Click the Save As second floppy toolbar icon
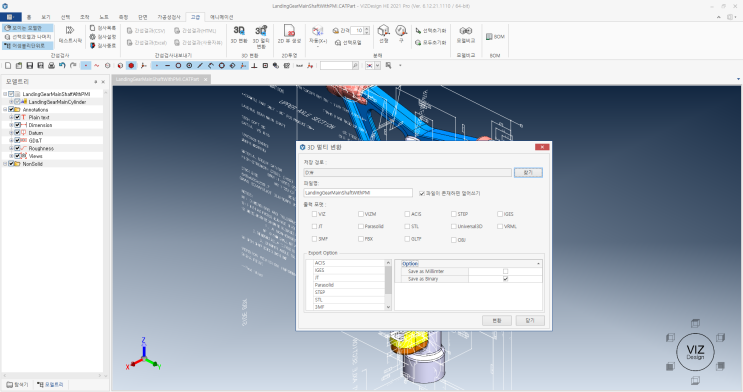Viewport: 743px width, 392px height. pyautogui.click(x=40, y=65)
